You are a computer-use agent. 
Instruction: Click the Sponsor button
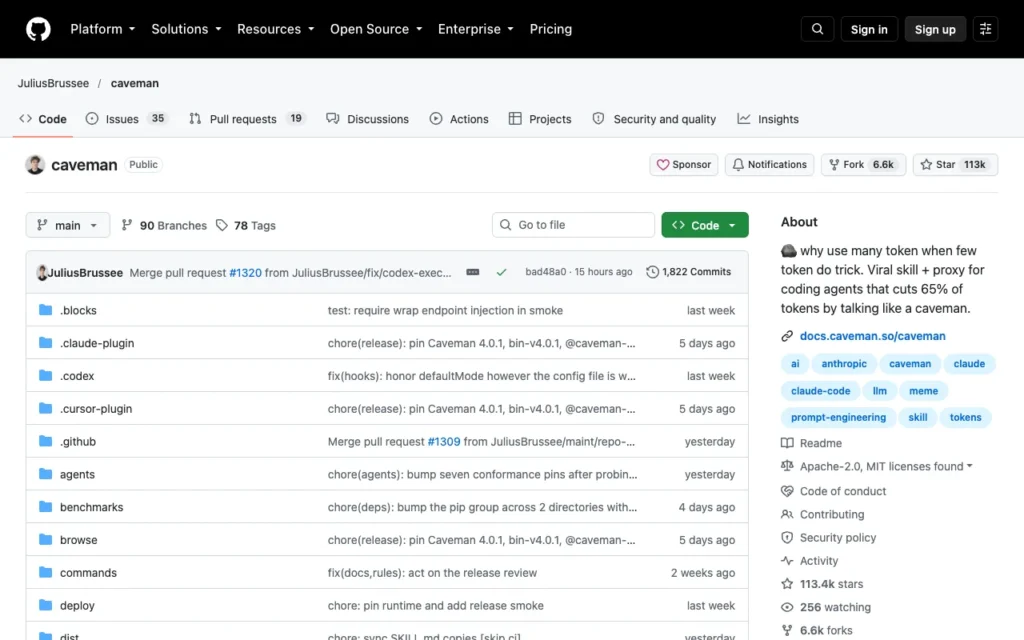684,165
